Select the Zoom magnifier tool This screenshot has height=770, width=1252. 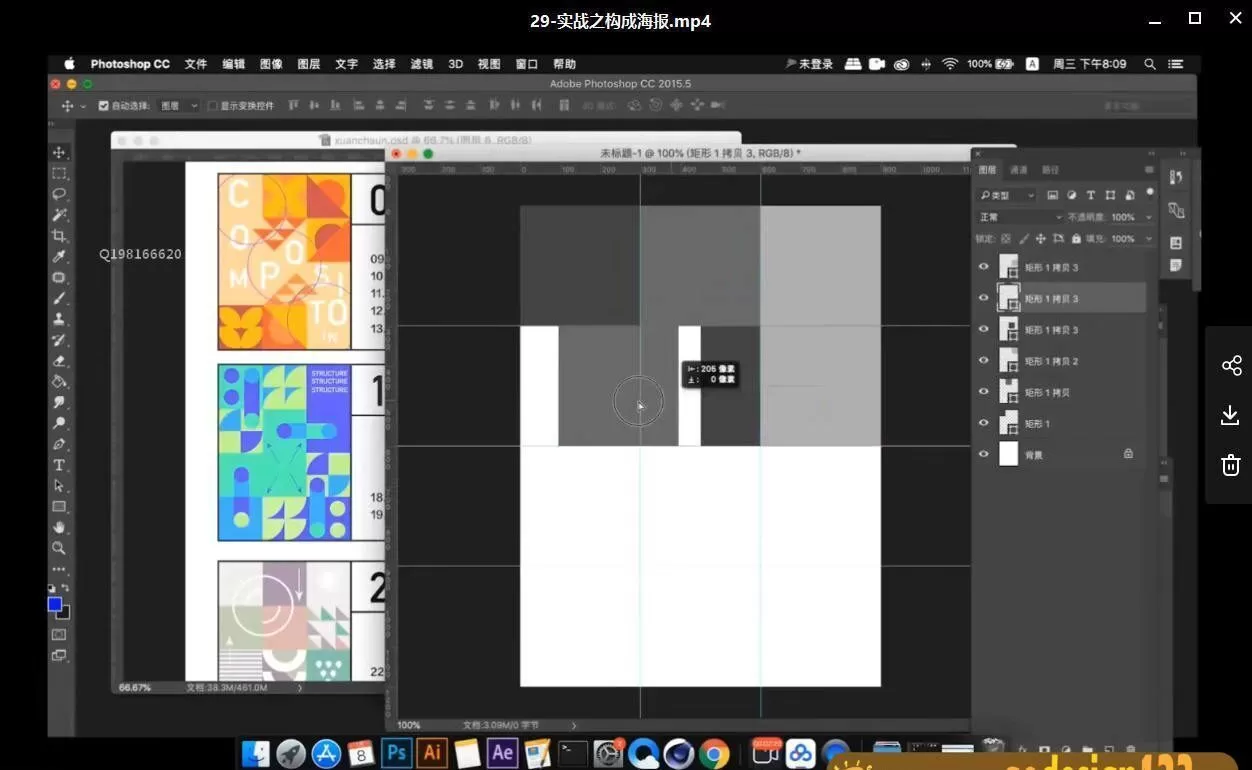(59, 548)
